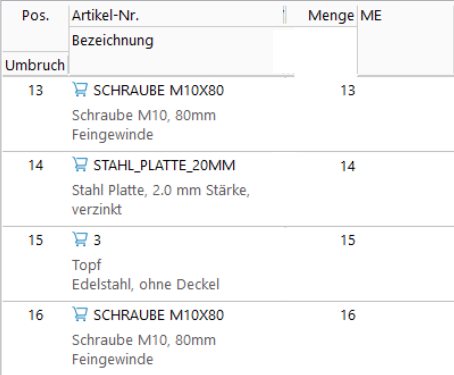The width and height of the screenshot is (454, 375).
Task: Select article SCHRAUBE M10X80 in position 13
Action: (158, 90)
